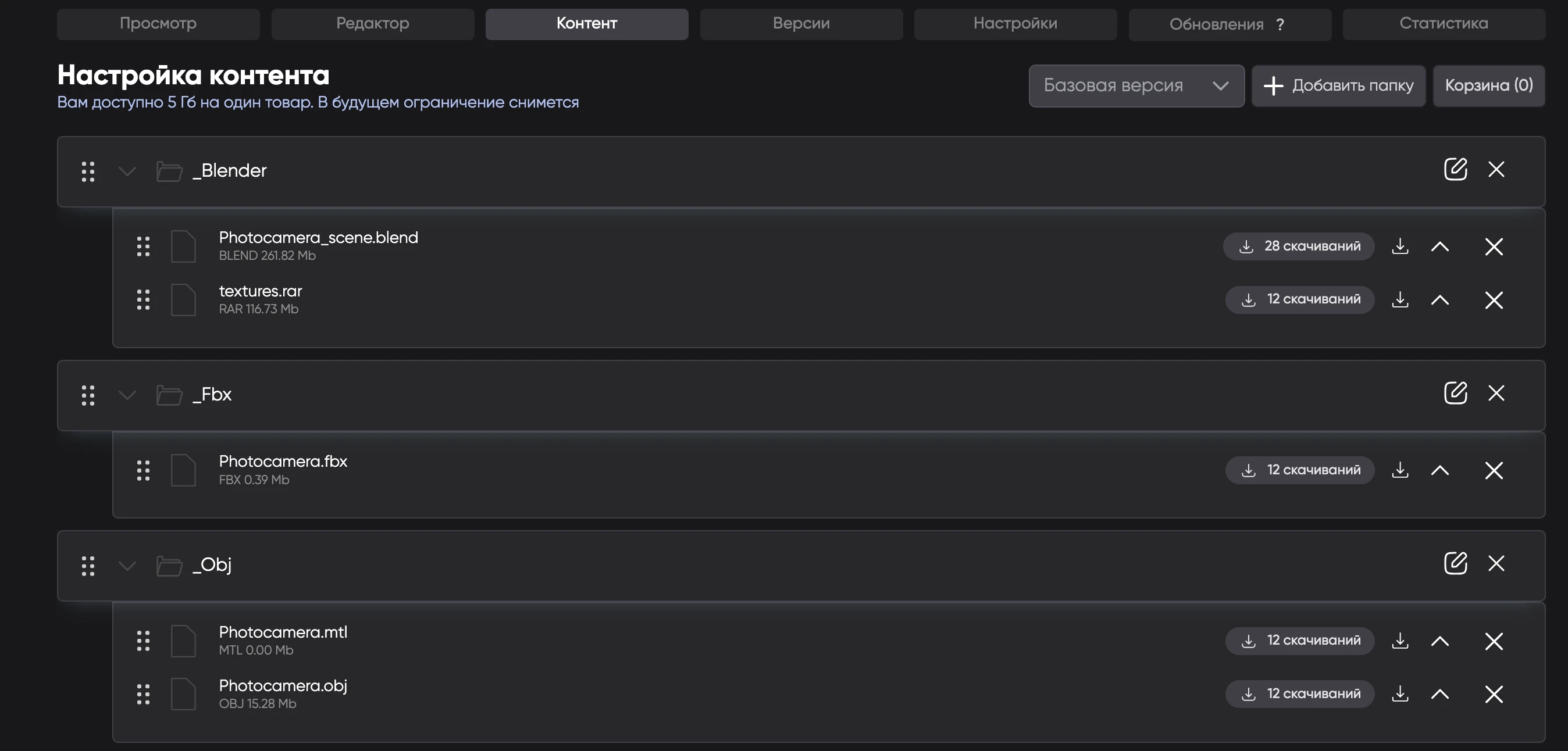Click the question mark next to Обновления
The image size is (1568, 751).
(x=1280, y=24)
